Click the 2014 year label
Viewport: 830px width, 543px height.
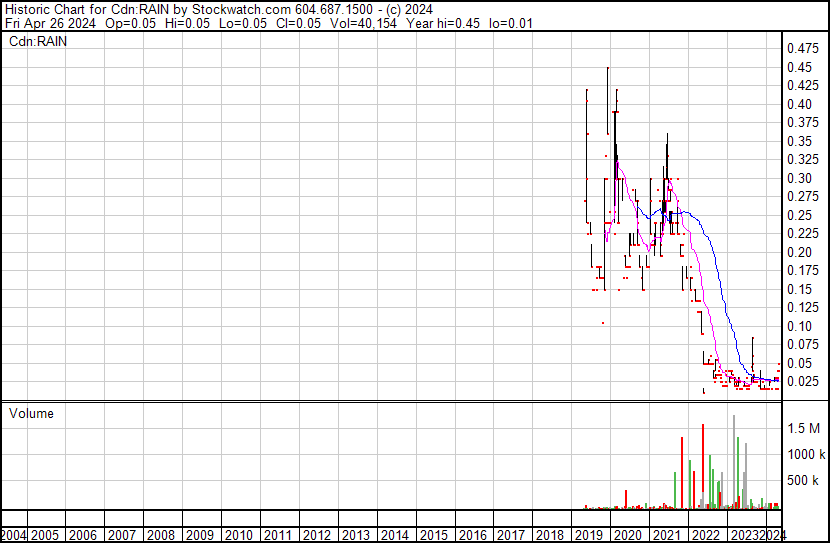394,535
